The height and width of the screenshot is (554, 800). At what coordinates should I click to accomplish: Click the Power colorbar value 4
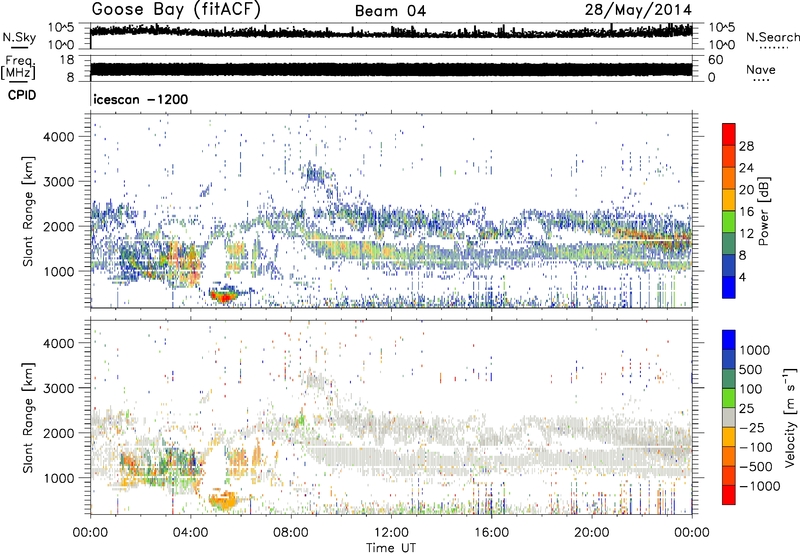(742, 277)
